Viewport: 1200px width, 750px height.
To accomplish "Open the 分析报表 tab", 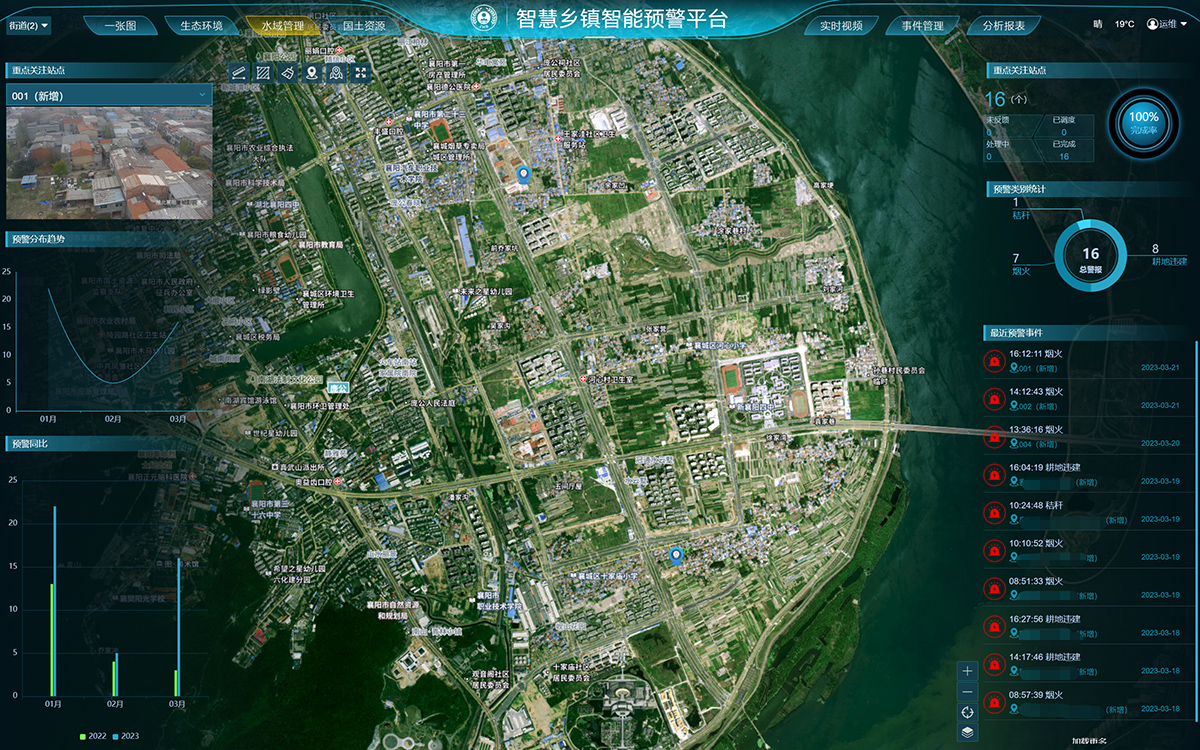I will [1004, 26].
